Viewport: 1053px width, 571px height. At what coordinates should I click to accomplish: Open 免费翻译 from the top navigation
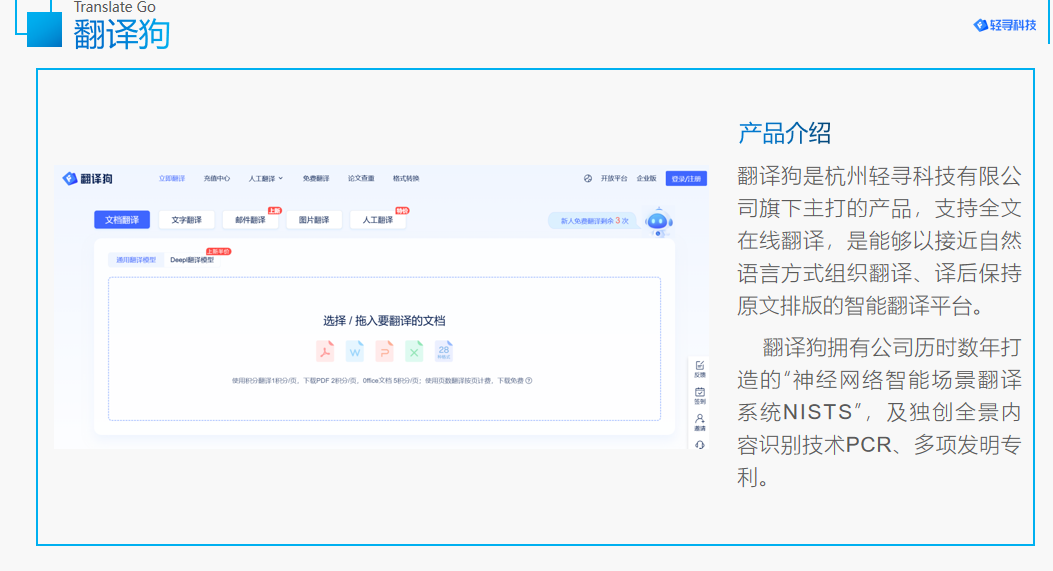316,179
